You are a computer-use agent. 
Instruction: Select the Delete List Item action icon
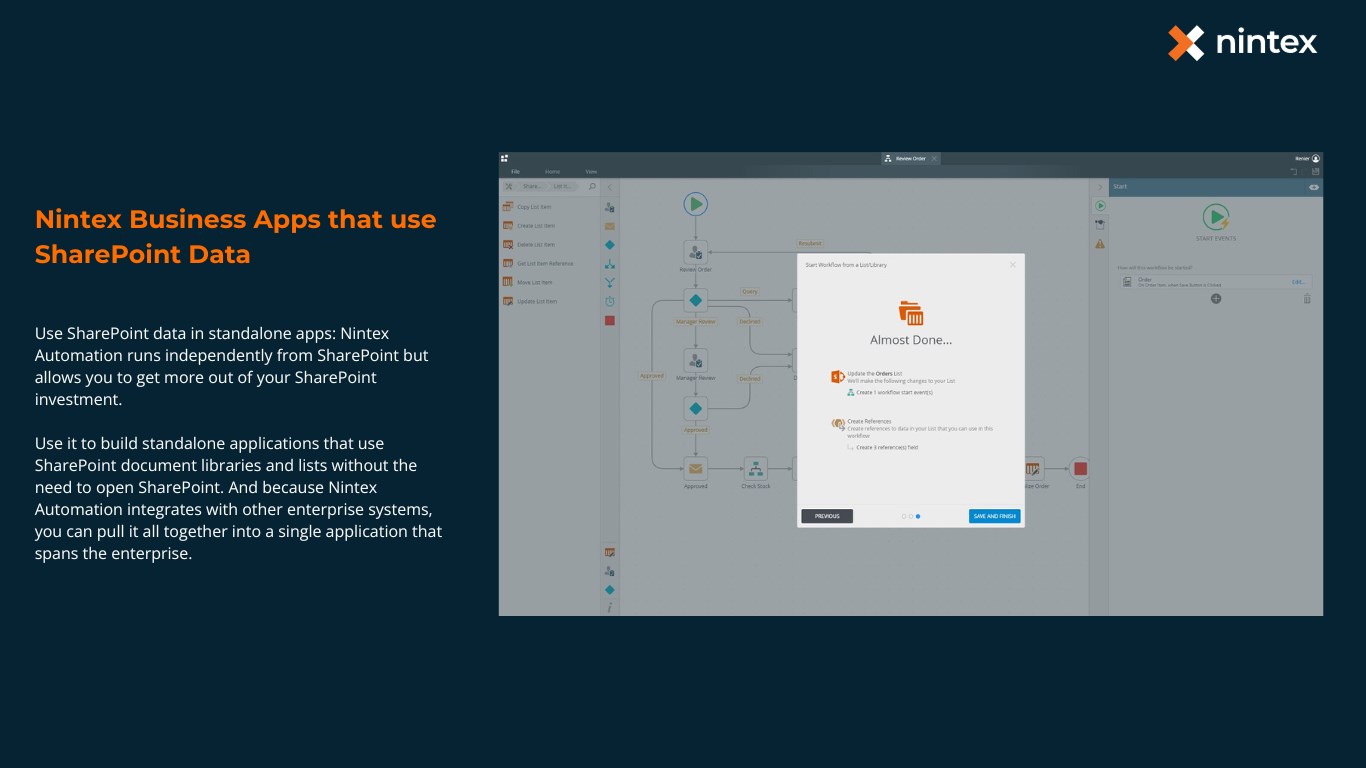507,244
